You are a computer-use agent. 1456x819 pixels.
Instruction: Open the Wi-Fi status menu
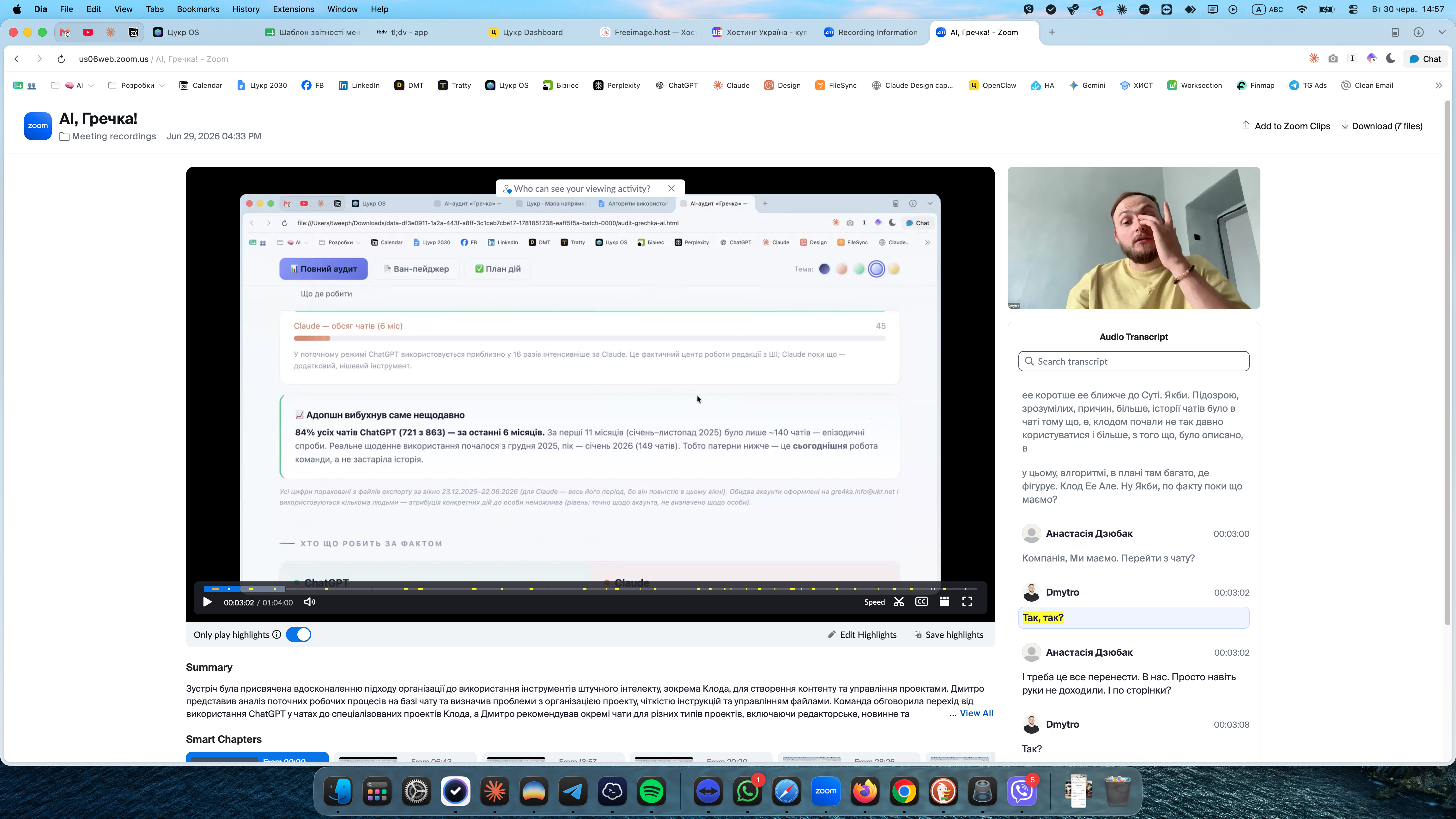(1302, 9)
